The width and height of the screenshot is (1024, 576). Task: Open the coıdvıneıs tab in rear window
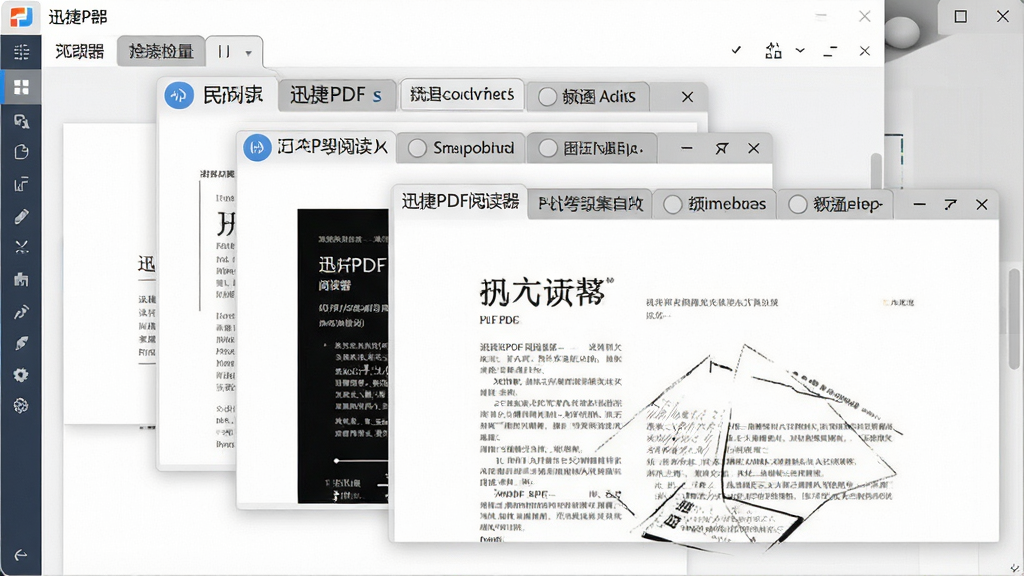click(x=462, y=95)
